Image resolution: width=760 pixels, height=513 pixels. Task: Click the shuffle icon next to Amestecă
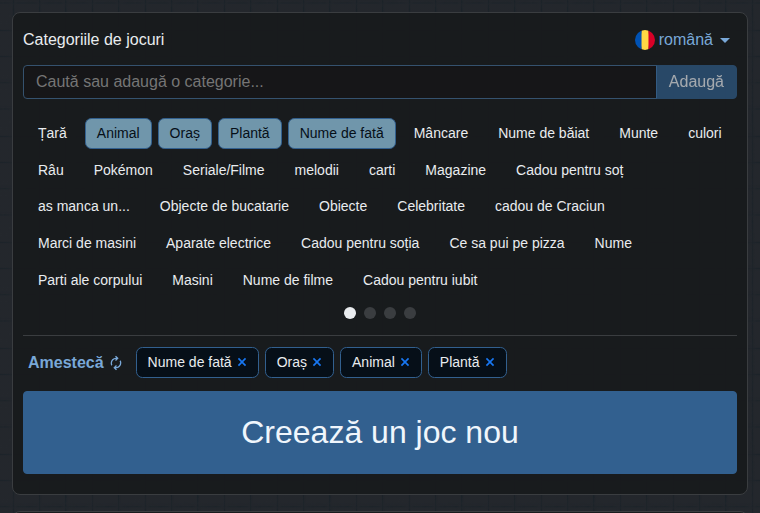pyautogui.click(x=116, y=363)
